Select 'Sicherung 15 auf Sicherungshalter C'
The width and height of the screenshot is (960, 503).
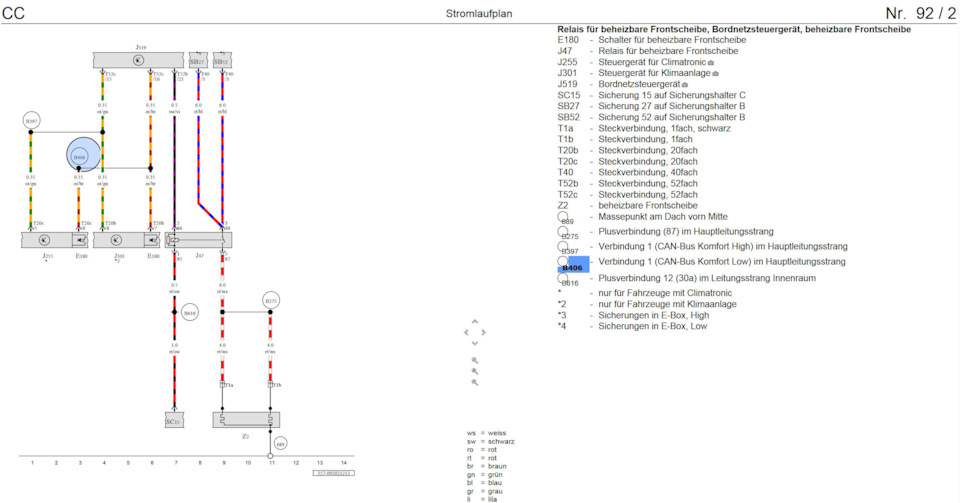[x=672, y=95]
